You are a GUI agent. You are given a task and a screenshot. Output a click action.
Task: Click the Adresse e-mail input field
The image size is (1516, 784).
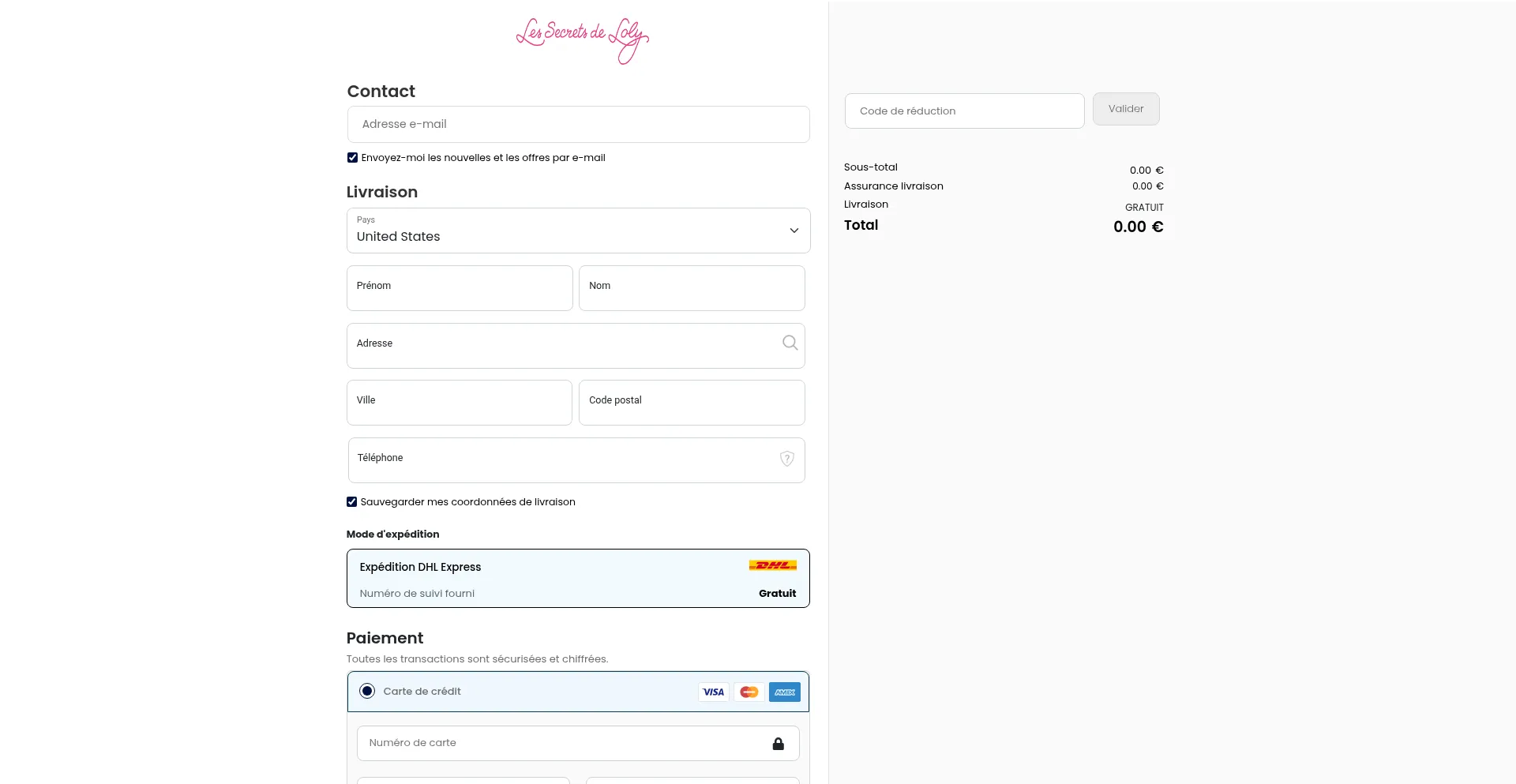pyautogui.click(x=578, y=125)
